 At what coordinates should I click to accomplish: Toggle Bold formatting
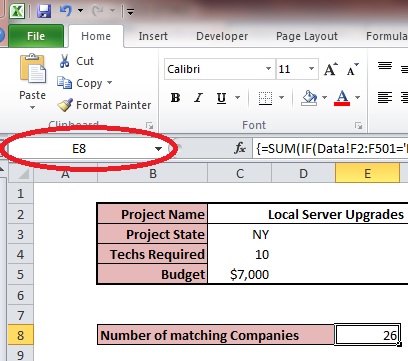pos(175,98)
